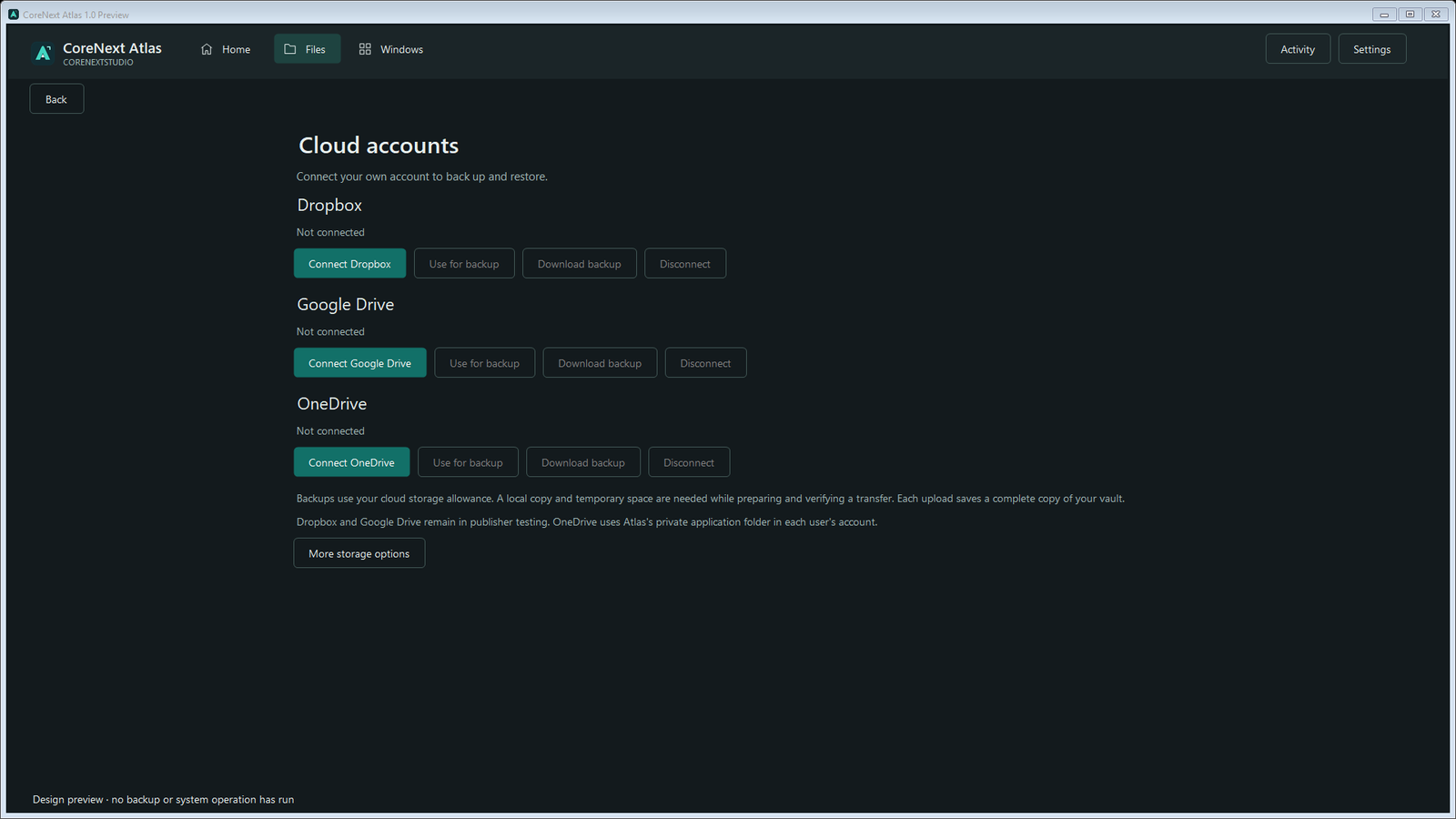Click Not connected status under OneDrive

click(x=330, y=430)
